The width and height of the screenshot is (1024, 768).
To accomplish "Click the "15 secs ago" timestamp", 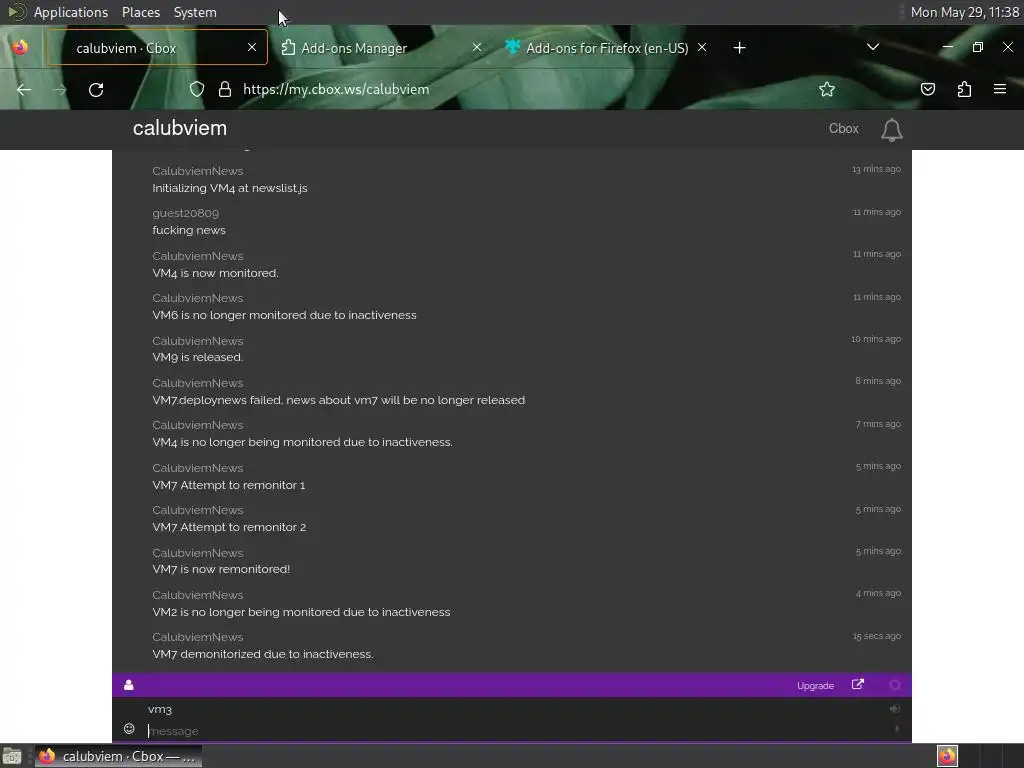I will pos(876,636).
